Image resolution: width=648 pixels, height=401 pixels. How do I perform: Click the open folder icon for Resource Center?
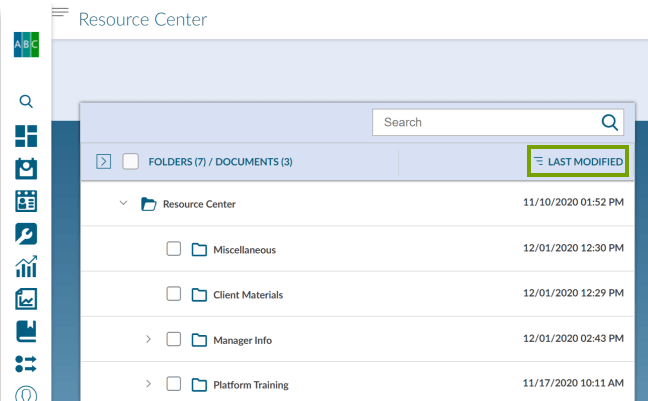pos(149,204)
